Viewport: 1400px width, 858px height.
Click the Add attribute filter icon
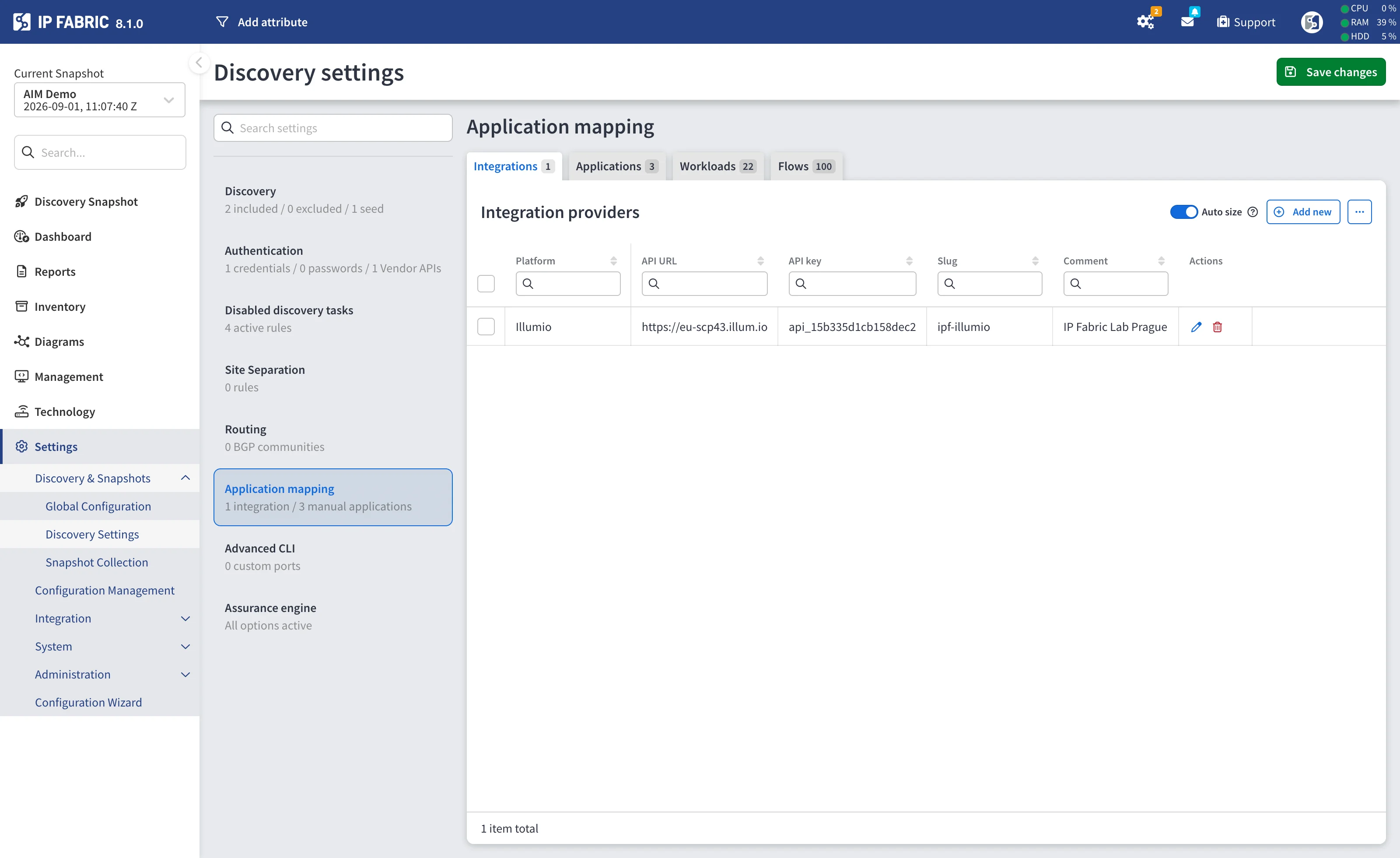click(222, 21)
